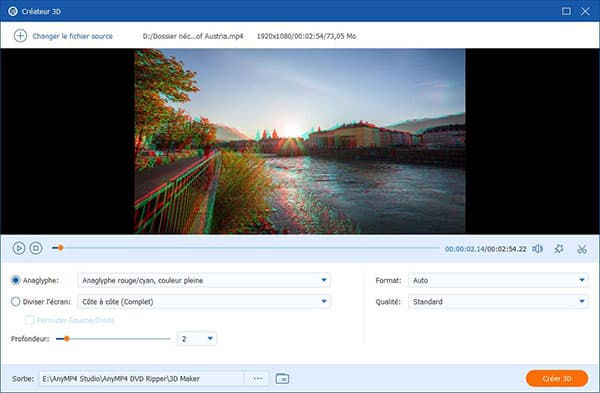600x393 pixels.
Task: Click the Créer 3D button
Action: (557, 378)
